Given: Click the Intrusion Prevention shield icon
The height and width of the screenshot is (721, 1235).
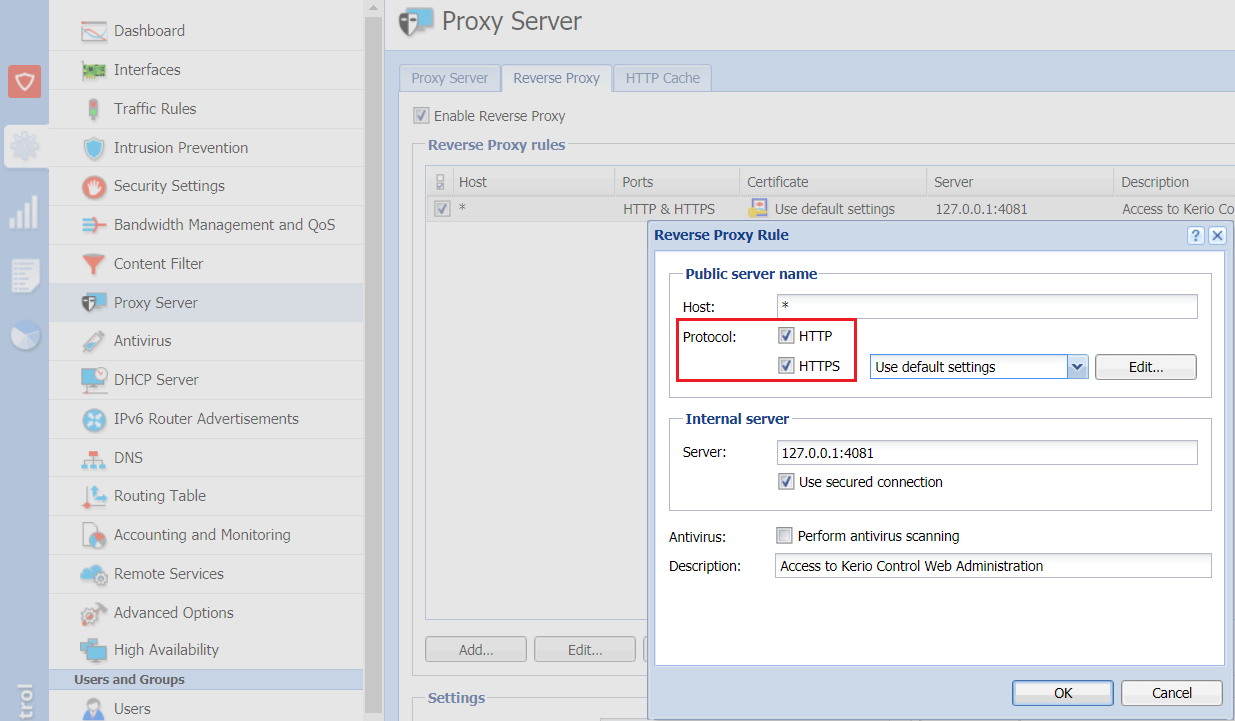Looking at the screenshot, I should [x=94, y=148].
